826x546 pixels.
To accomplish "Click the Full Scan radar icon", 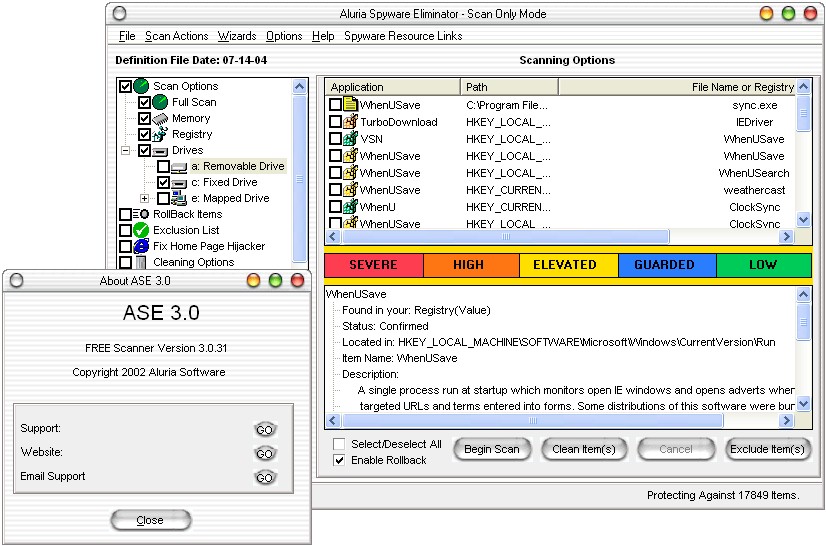I will pos(160,102).
